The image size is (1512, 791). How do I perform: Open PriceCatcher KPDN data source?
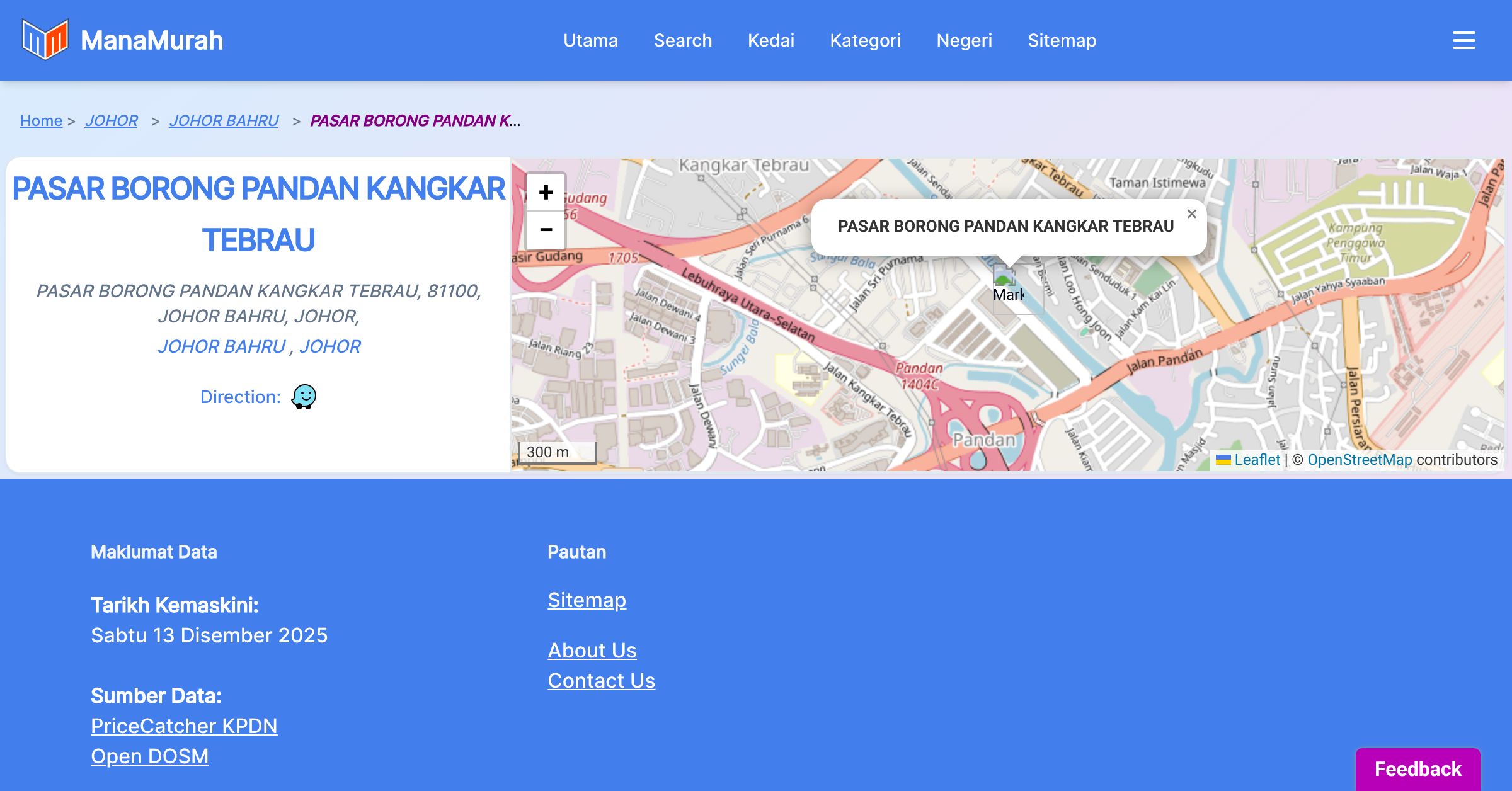[x=184, y=726]
